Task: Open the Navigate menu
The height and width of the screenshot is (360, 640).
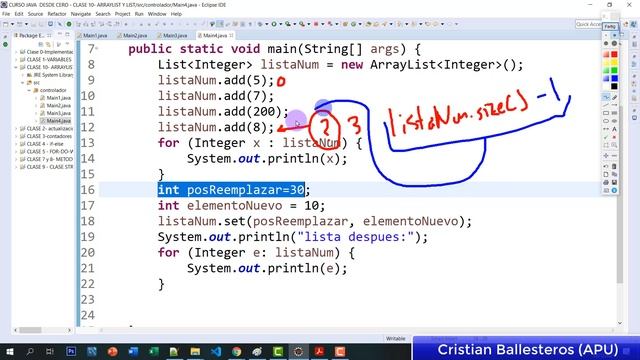Action: pyautogui.click(x=81, y=14)
